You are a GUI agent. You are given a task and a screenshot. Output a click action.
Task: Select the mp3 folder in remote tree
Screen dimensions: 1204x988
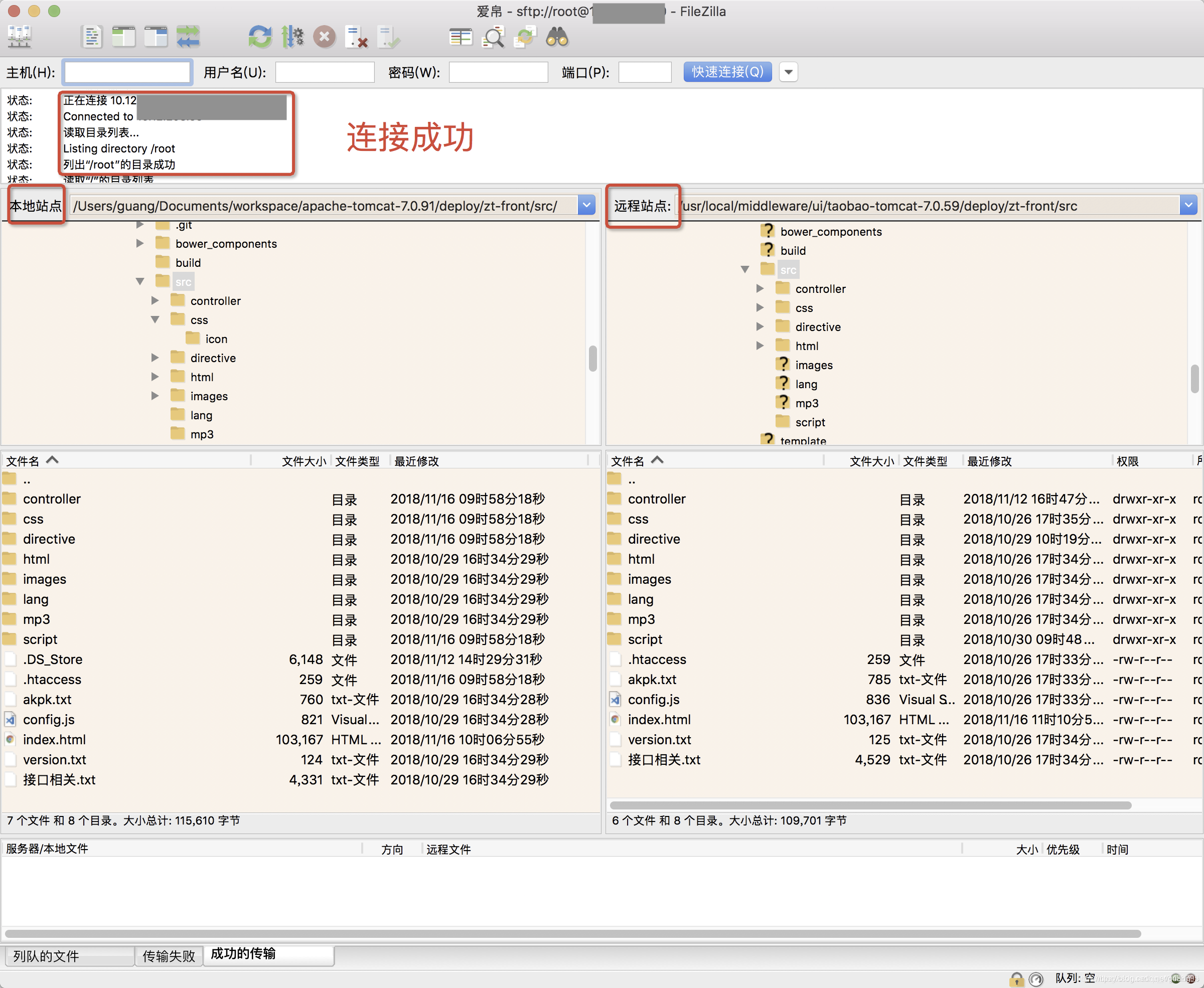807,403
